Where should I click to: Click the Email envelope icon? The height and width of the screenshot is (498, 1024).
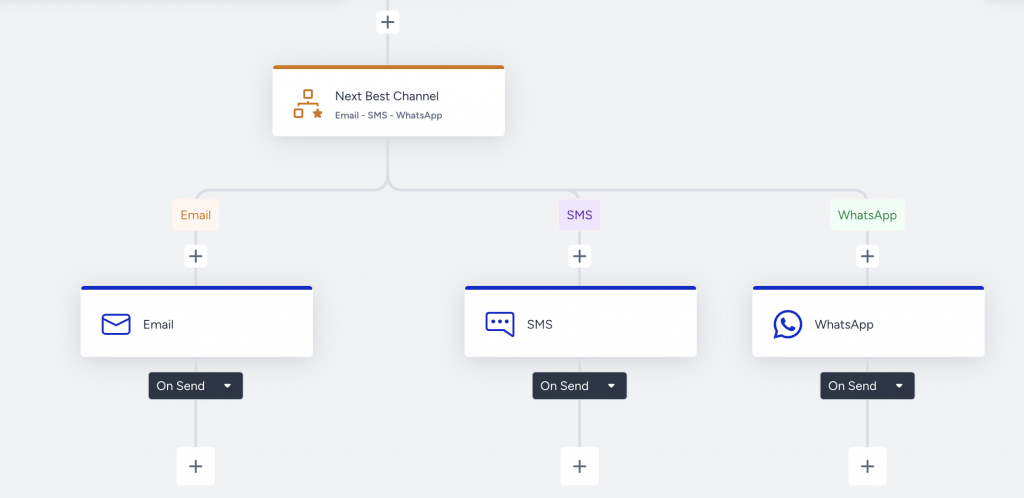[116, 324]
